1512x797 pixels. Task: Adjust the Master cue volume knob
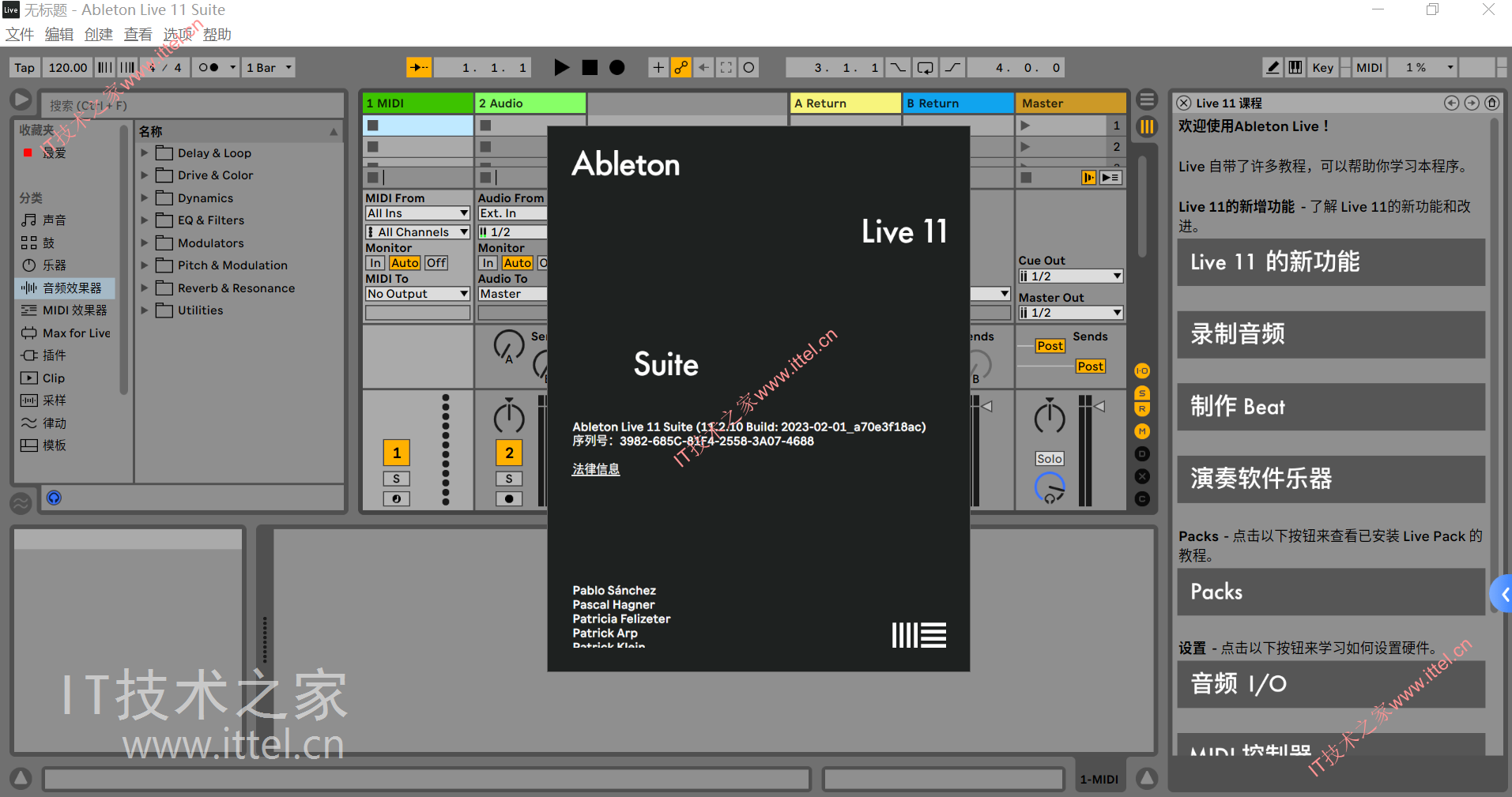[x=1050, y=488]
